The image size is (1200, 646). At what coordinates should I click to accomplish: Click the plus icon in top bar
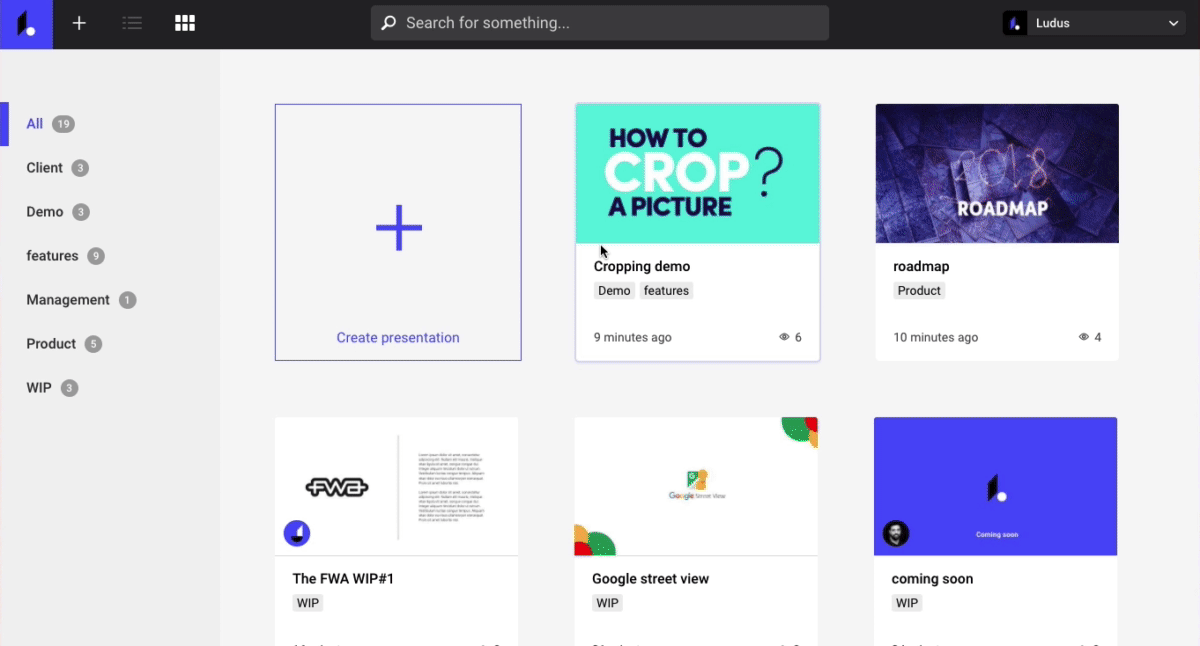click(79, 23)
